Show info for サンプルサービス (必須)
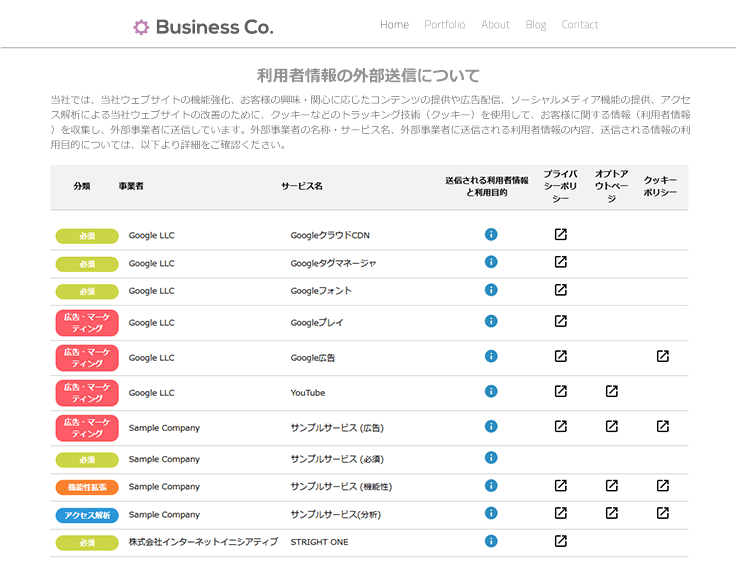 (x=491, y=458)
